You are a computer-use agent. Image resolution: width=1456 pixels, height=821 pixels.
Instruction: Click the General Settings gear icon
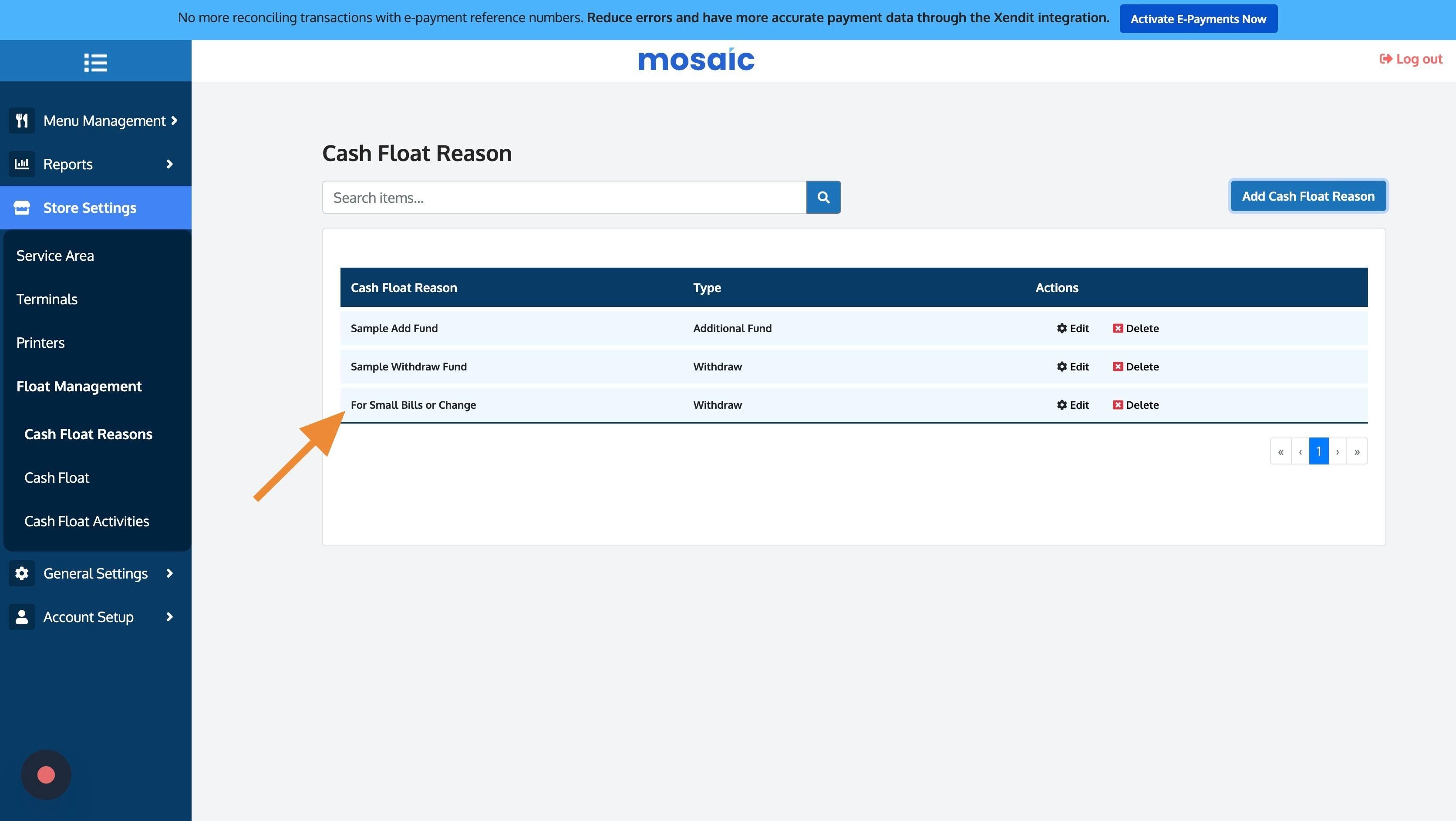[x=21, y=573]
